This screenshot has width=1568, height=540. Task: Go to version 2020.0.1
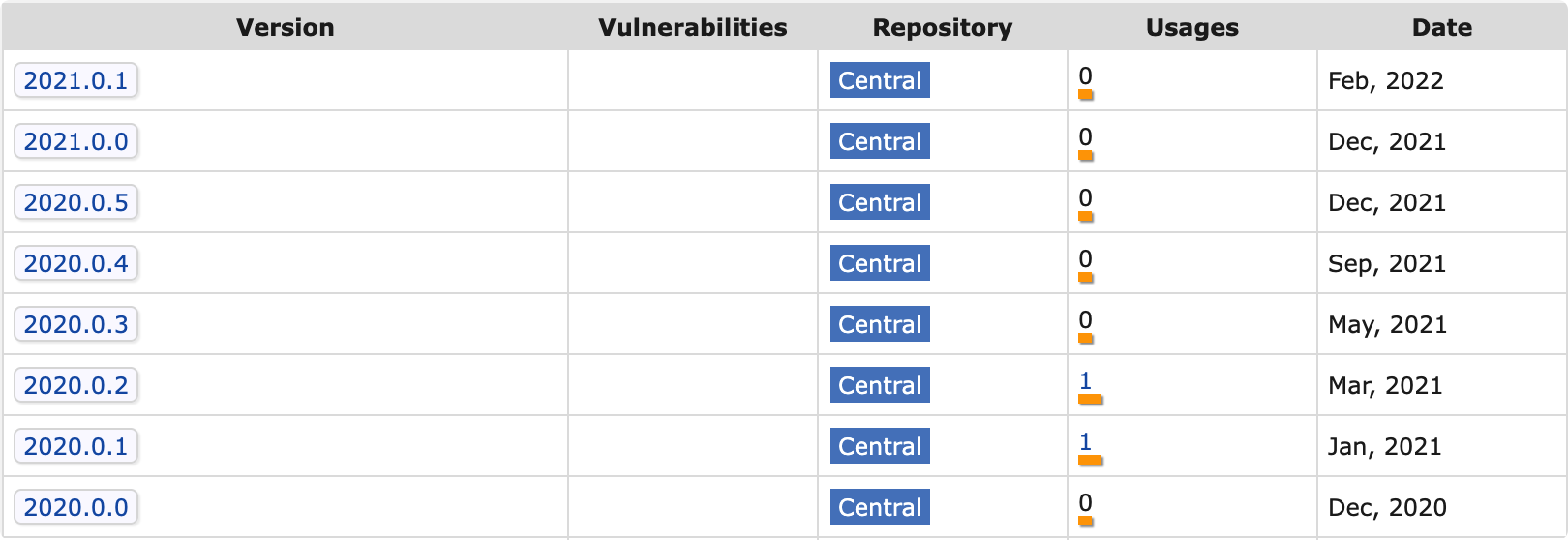(x=75, y=446)
